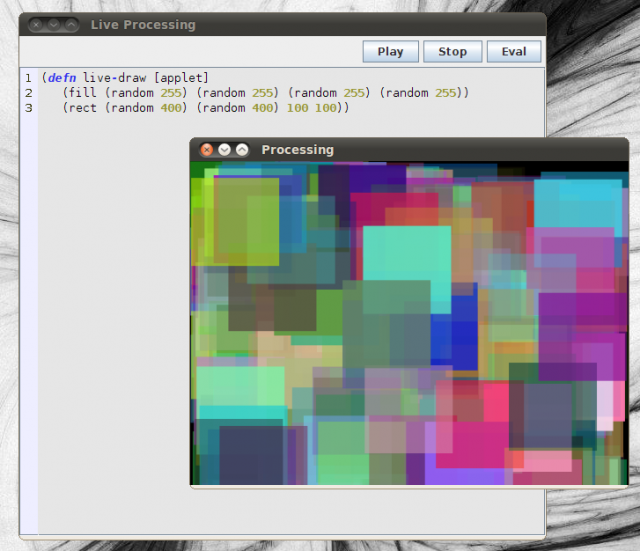Close the Live Processing window
Viewport: 640px width, 551px height.
pyautogui.click(x=36, y=25)
